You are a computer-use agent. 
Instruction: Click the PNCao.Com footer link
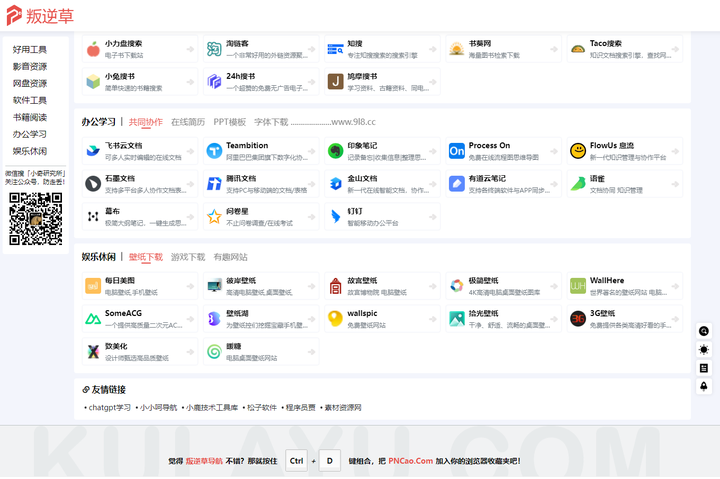[411, 461]
